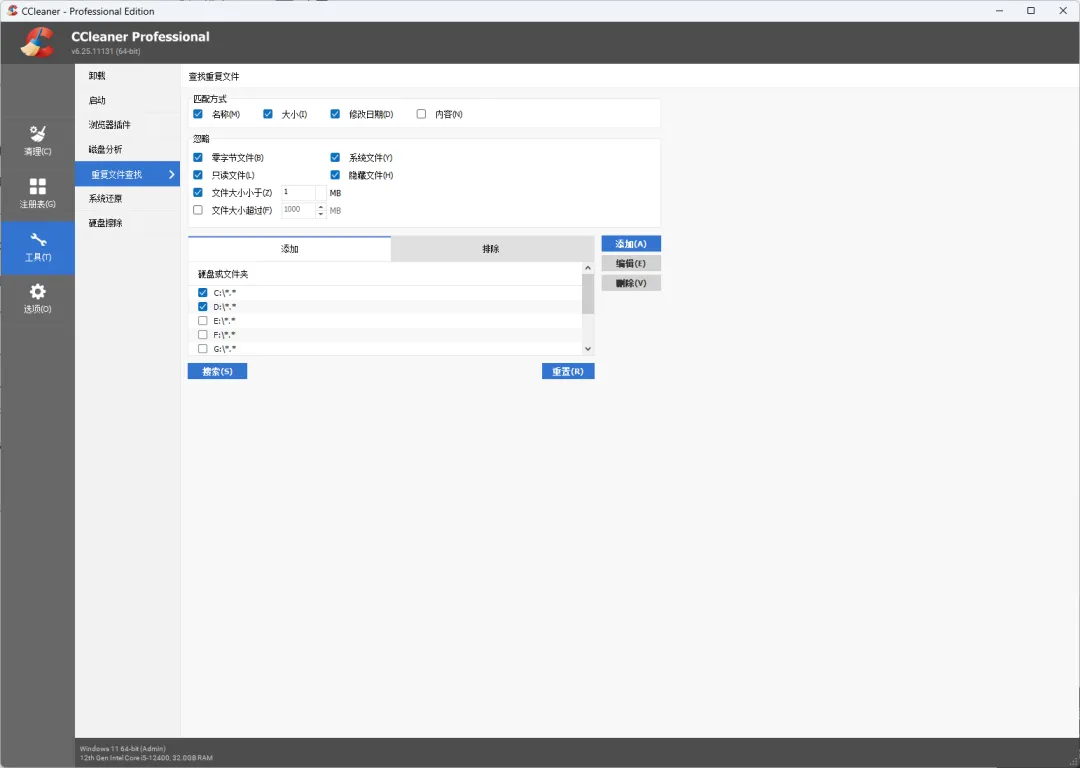Click the 编辑(E) edit button

[631, 263]
